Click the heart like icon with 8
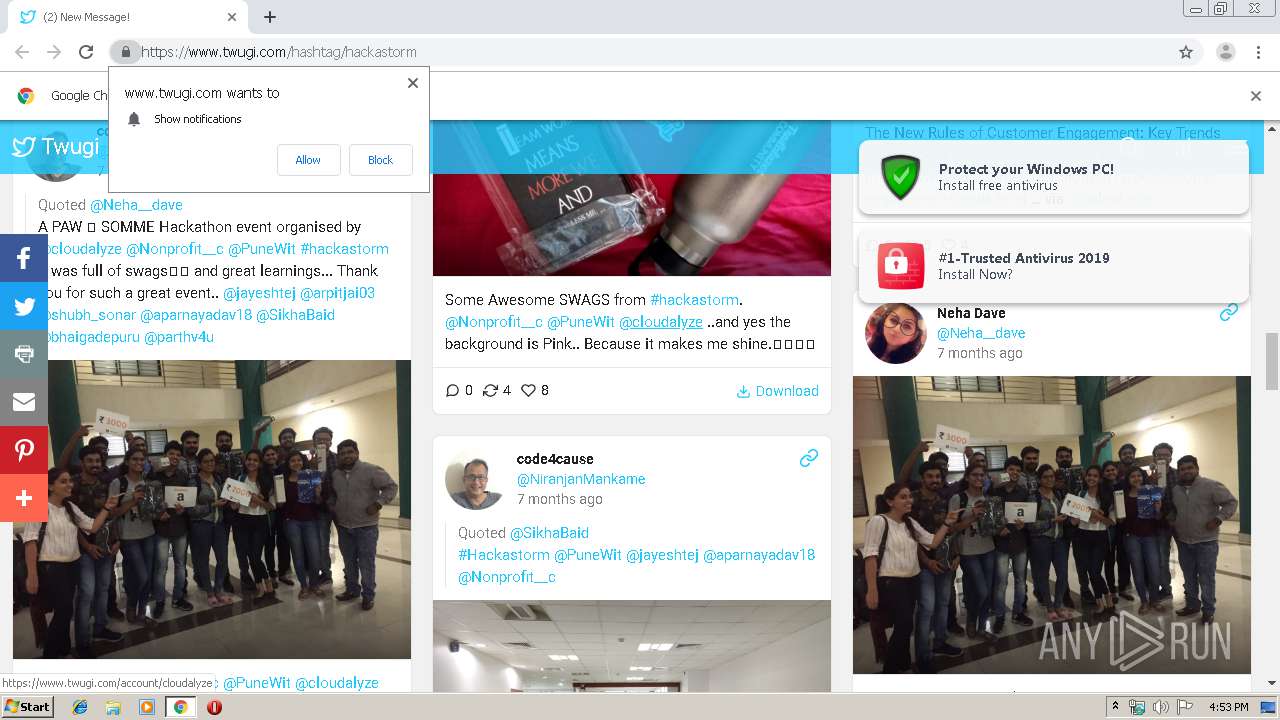1280x720 pixels. 529,391
